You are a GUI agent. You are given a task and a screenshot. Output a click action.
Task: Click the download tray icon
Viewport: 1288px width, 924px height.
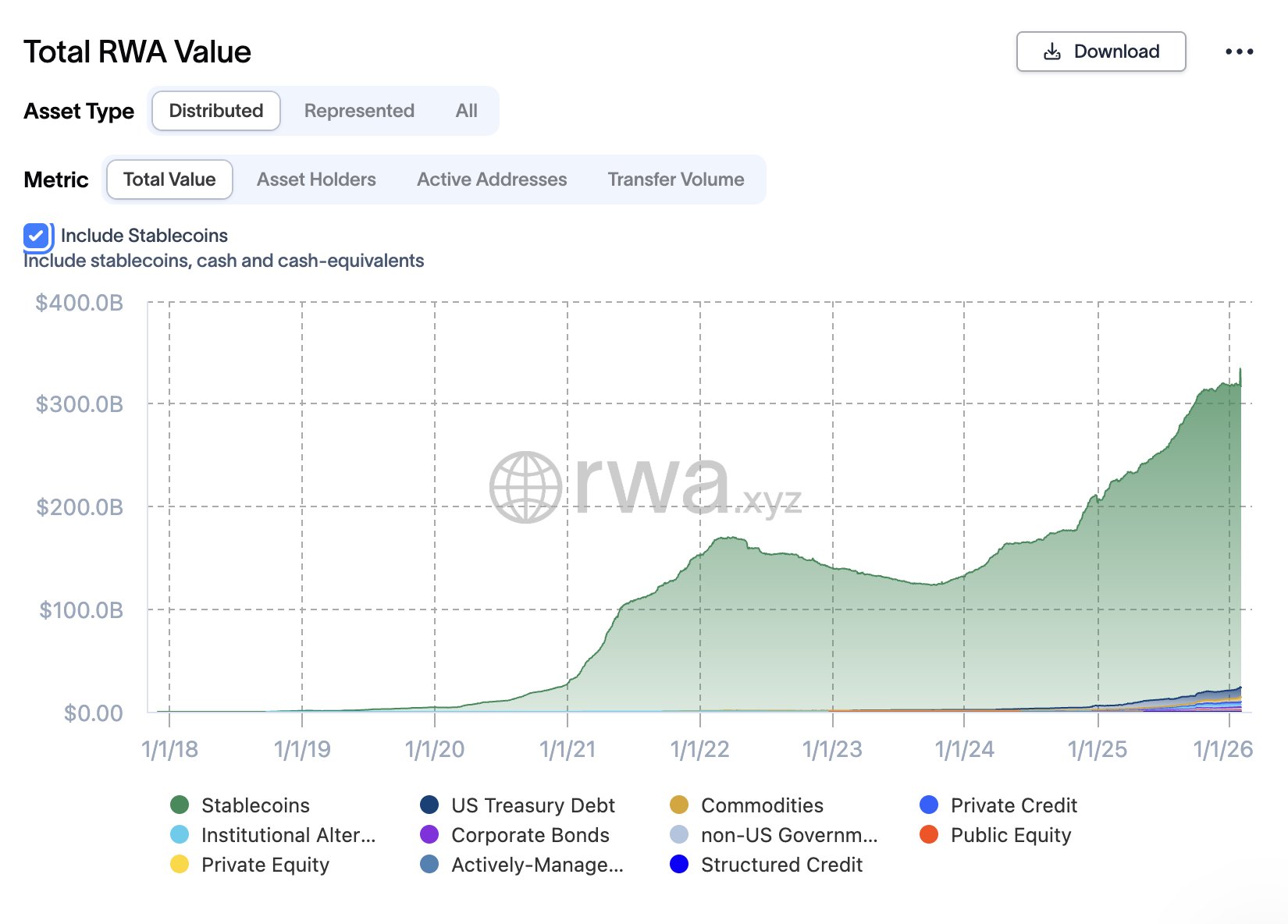pyautogui.click(x=1052, y=52)
